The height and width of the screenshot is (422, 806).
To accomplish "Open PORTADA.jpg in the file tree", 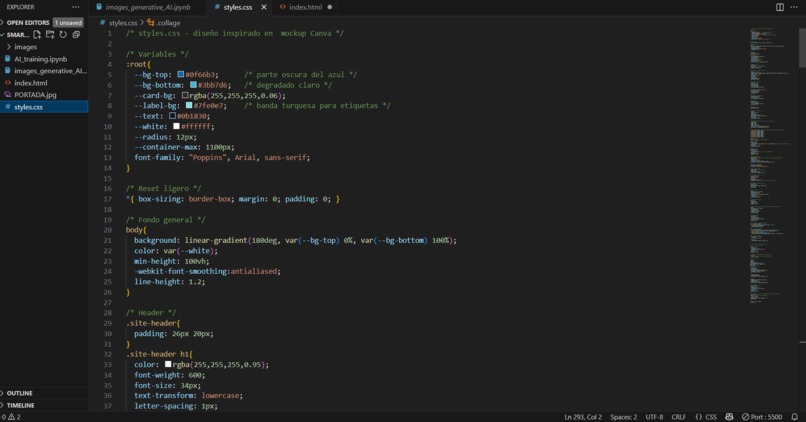I will coord(35,95).
